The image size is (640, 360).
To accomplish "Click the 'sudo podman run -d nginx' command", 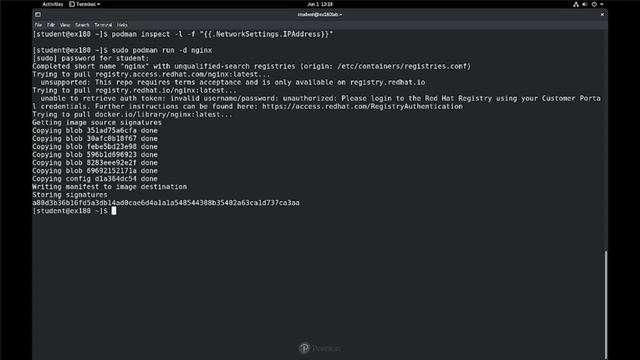I will tap(162, 50).
